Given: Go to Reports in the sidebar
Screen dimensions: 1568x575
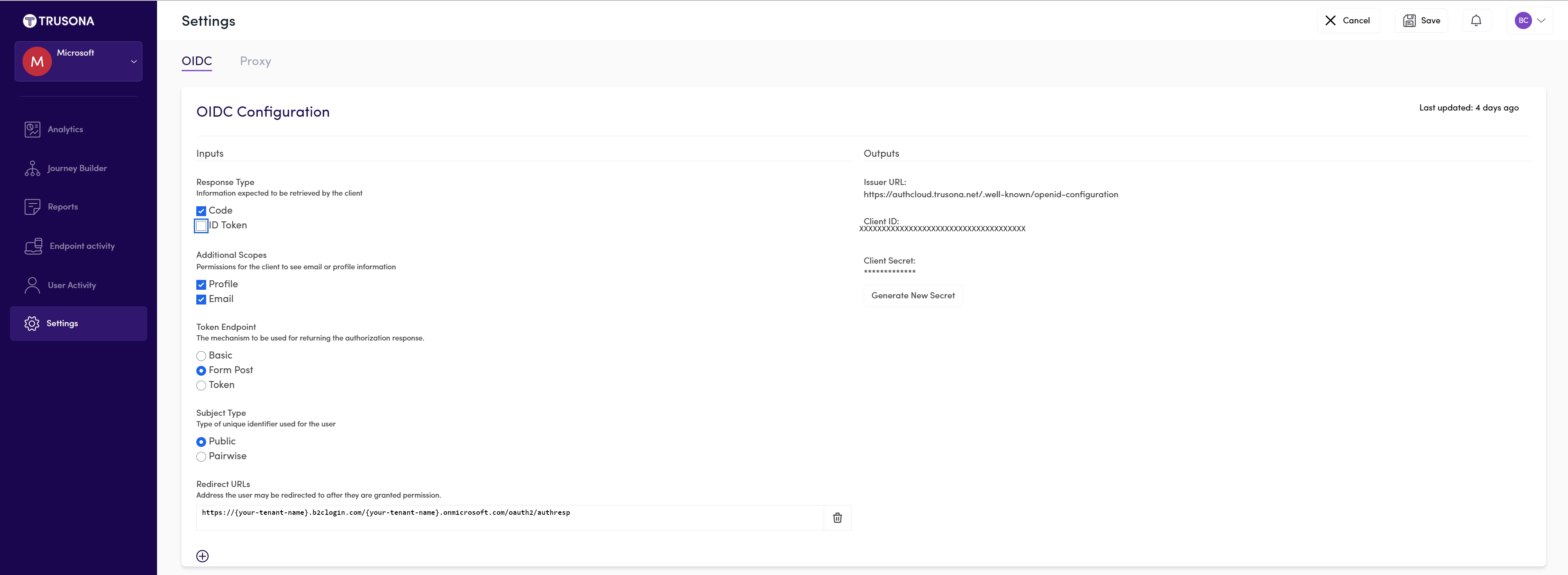Looking at the screenshot, I should 63,207.
